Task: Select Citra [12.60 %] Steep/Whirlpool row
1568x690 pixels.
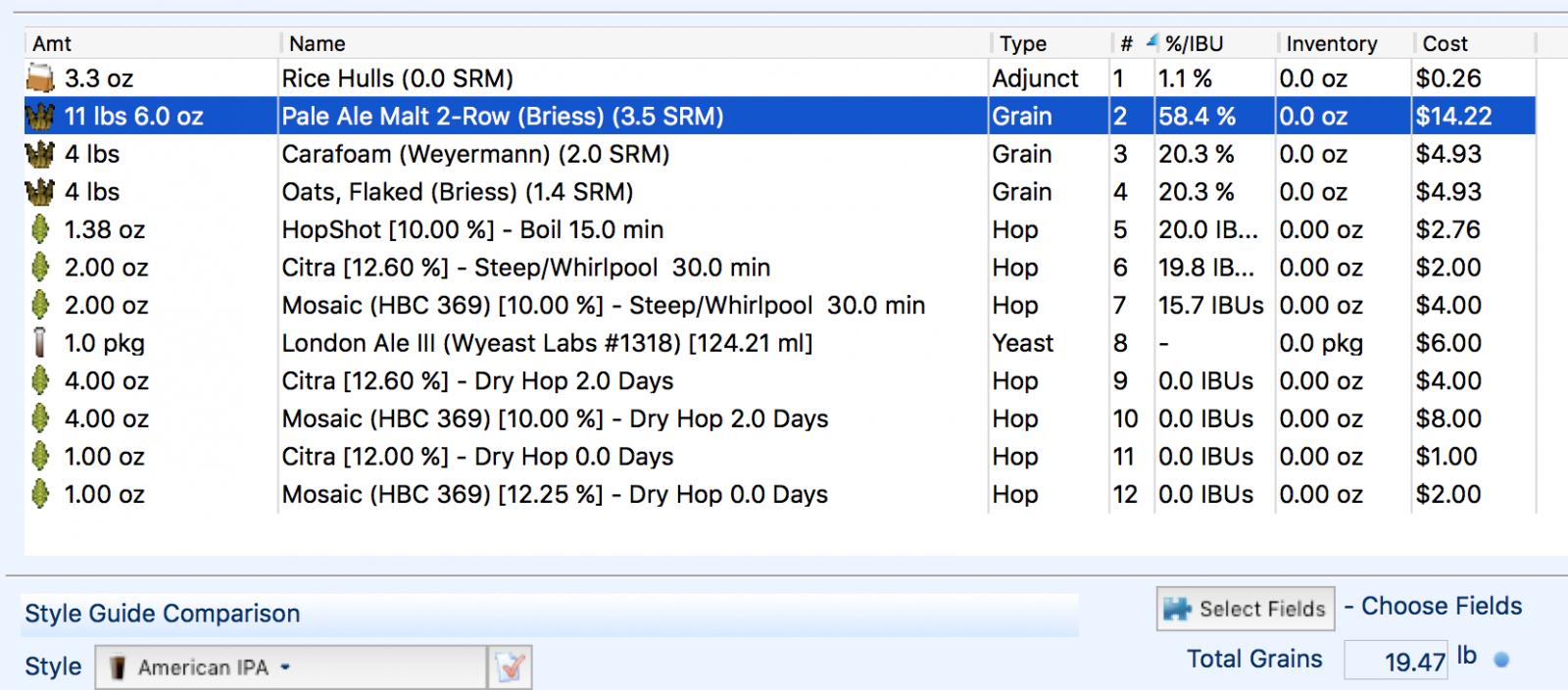Action: (x=780, y=268)
